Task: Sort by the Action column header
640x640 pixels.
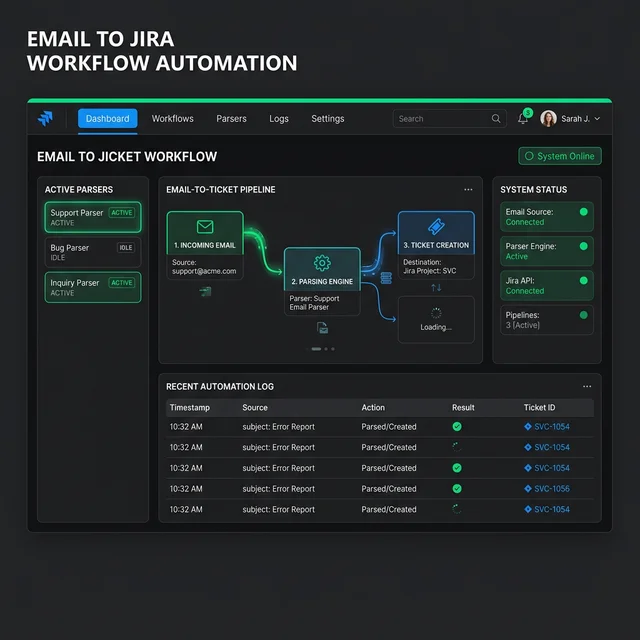Action: (x=373, y=407)
